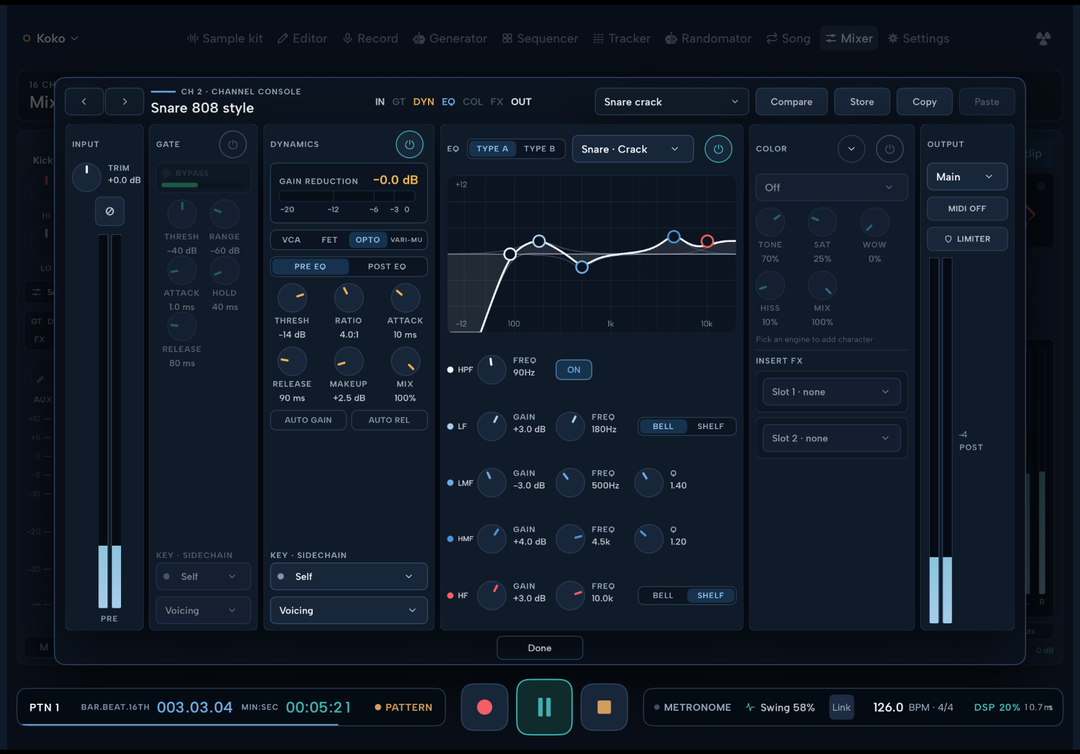Click the Done button
1080x754 pixels.
540,648
